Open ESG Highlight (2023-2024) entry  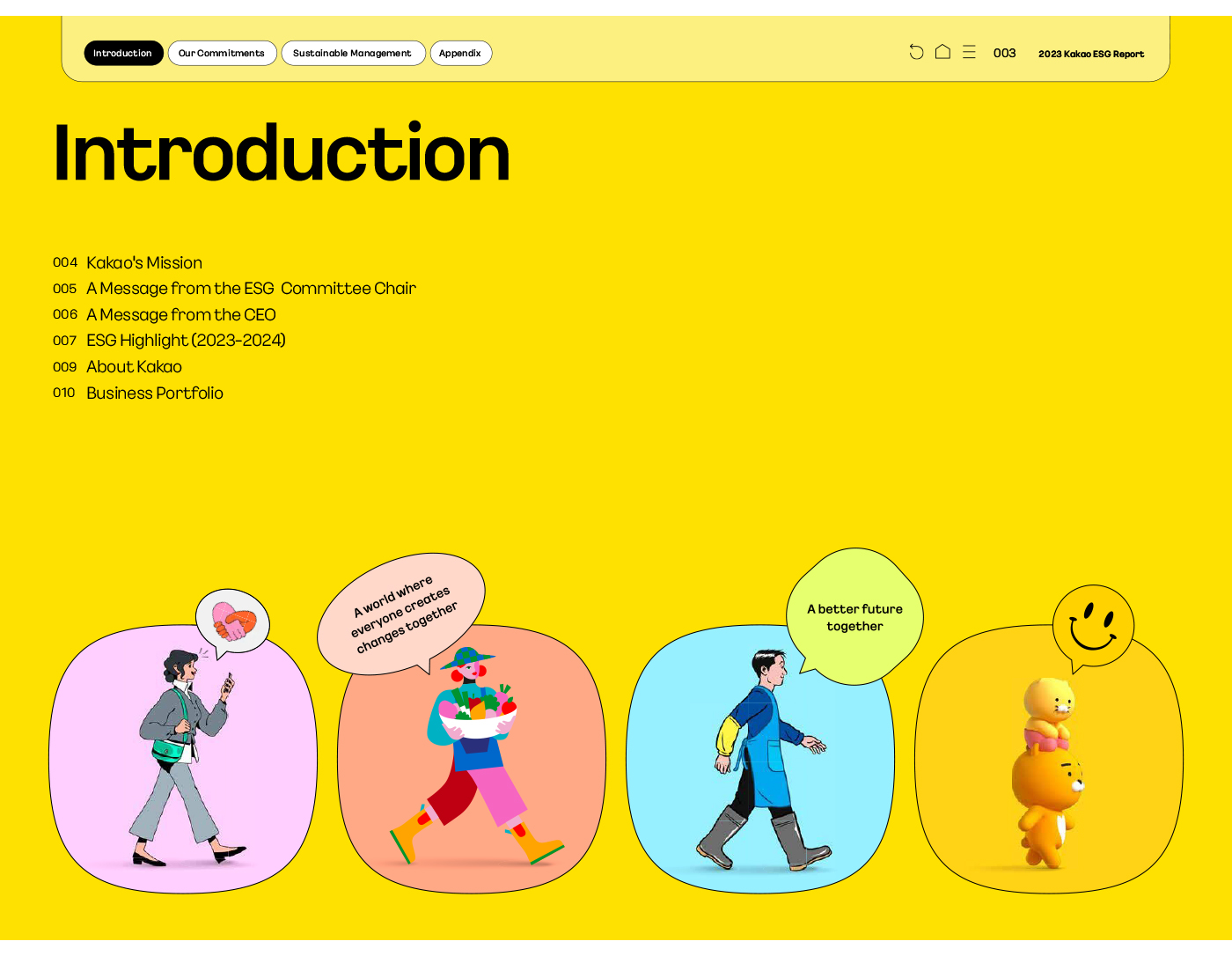[186, 340]
